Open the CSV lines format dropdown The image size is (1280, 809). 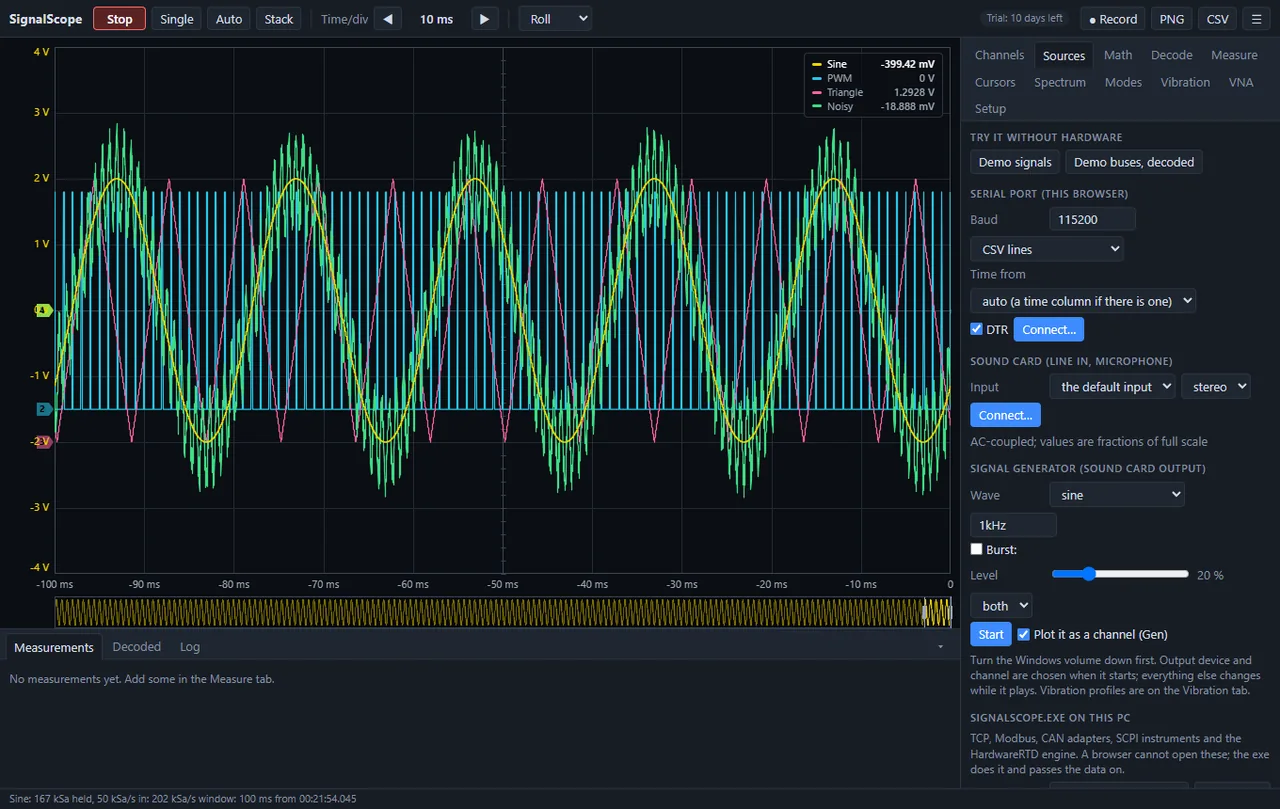pyautogui.click(x=1047, y=249)
